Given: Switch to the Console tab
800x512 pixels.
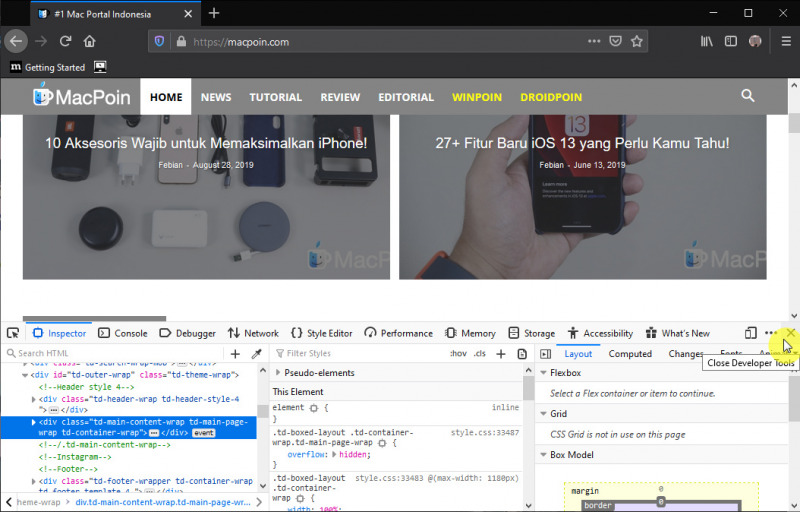Looking at the screenshot, I should (122, 333).
